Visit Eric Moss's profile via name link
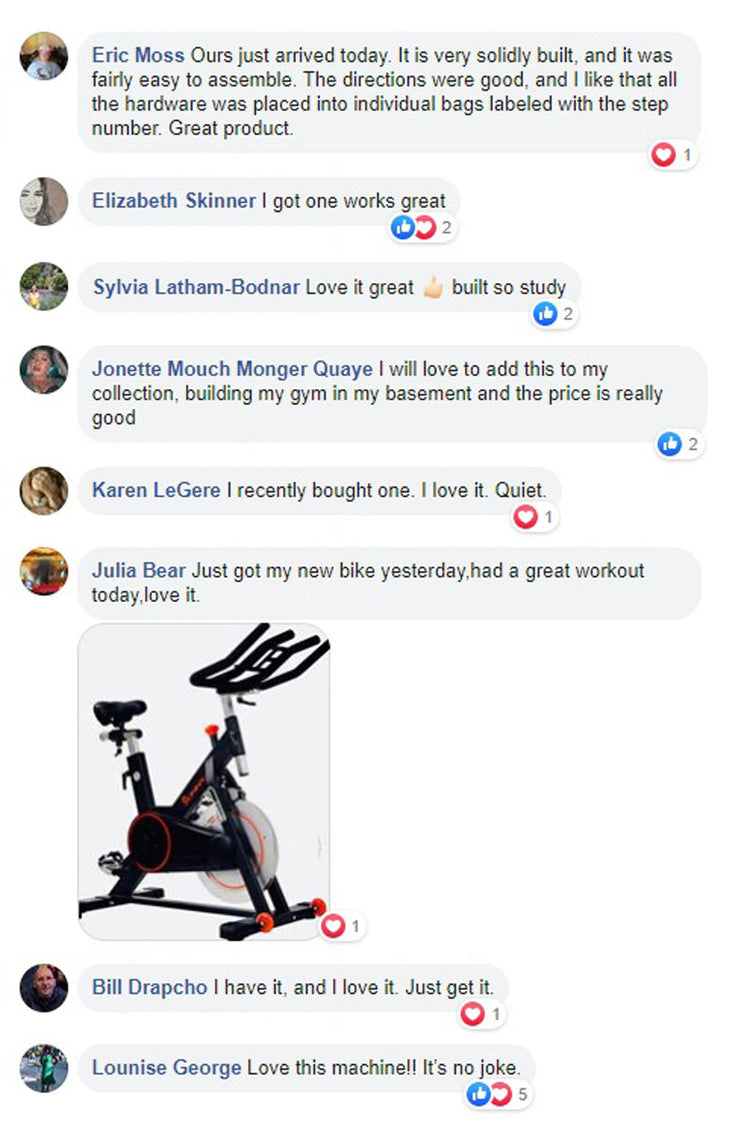The width and height of the screenshot is (750, 1126). pos(138,55)
